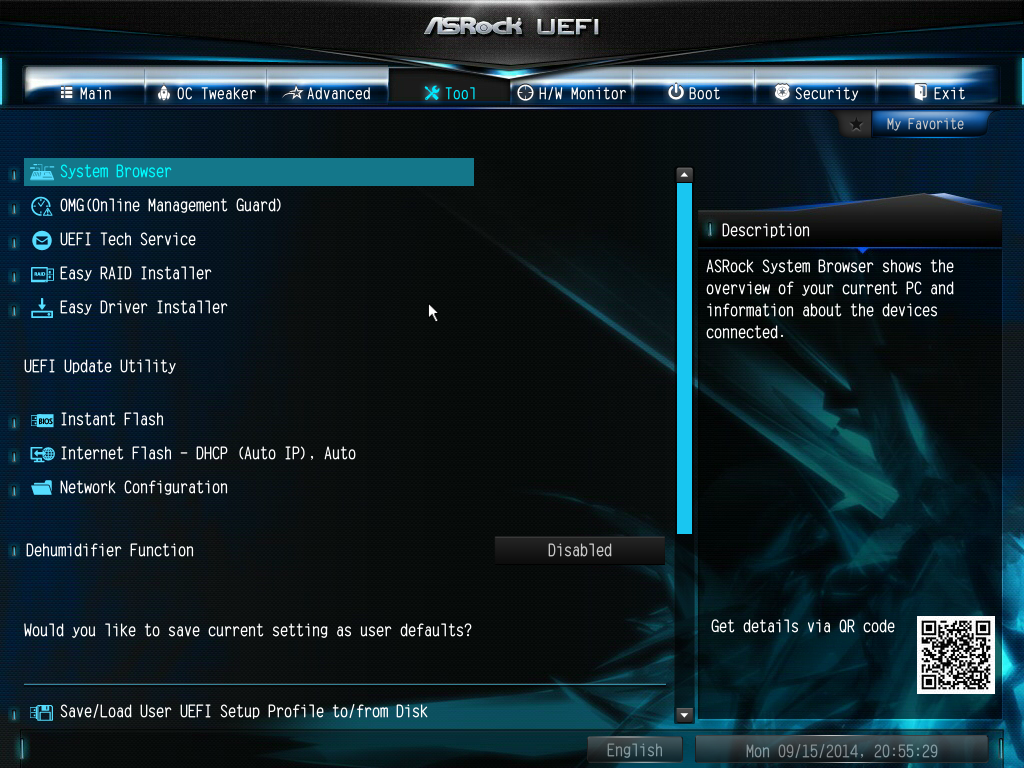Click scrollbar down arrow
Viewport: 1024px width, 768px height.
tap(684, 714)
